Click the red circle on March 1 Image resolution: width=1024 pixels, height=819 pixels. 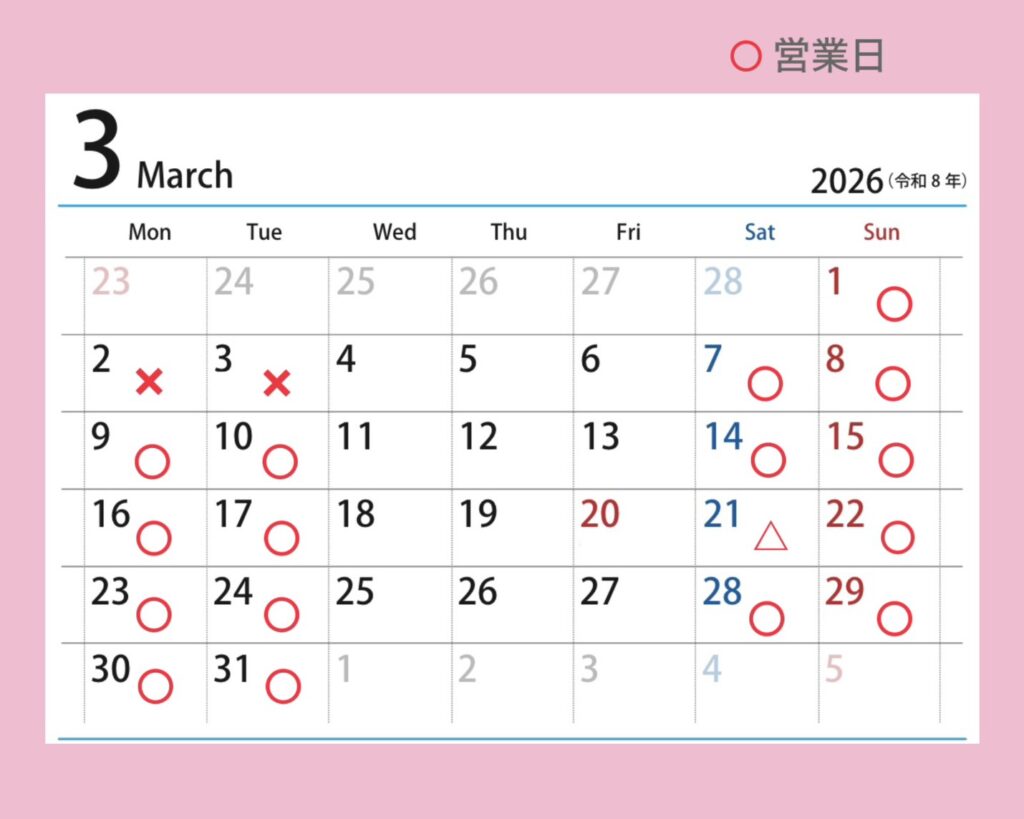point(894,304)
